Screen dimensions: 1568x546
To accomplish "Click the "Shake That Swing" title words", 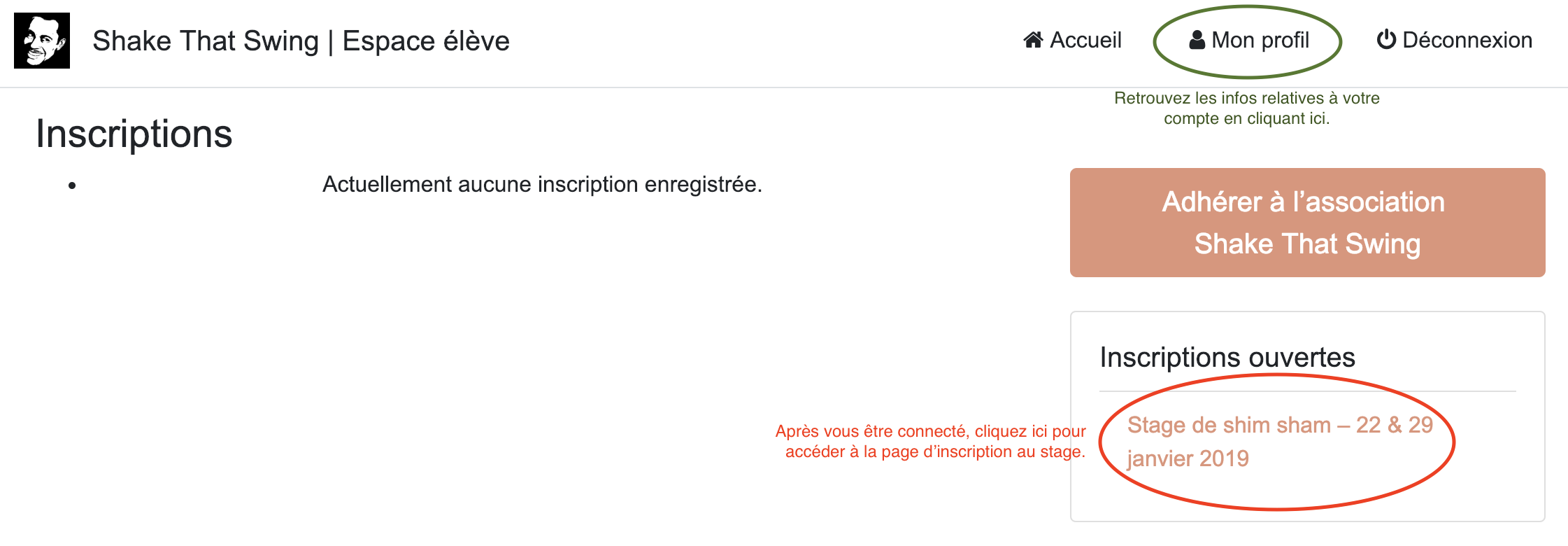I will [x=205, y=41].
